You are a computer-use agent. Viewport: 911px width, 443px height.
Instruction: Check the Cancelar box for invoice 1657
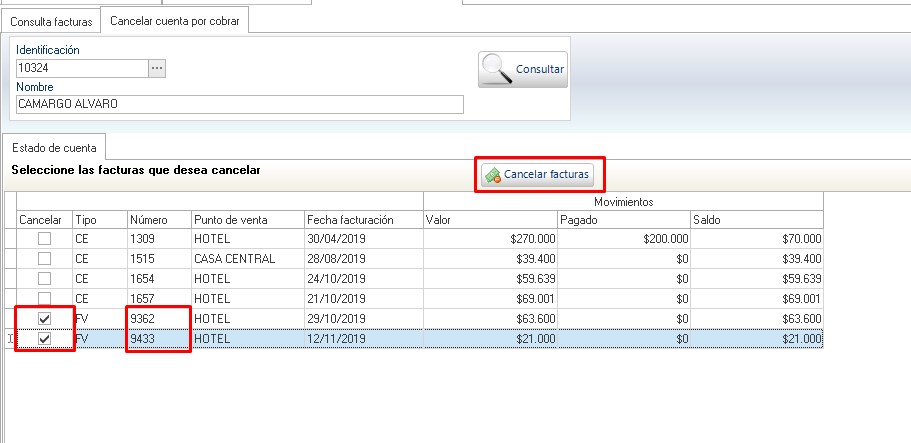click(44, 299)
